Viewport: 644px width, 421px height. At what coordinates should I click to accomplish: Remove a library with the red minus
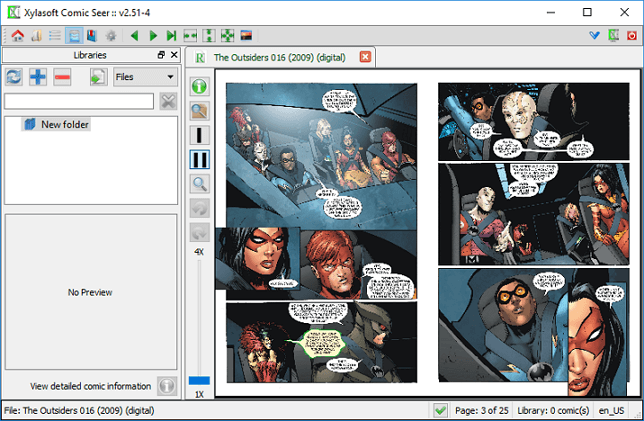pyautogui.click(x=62, y=77)
